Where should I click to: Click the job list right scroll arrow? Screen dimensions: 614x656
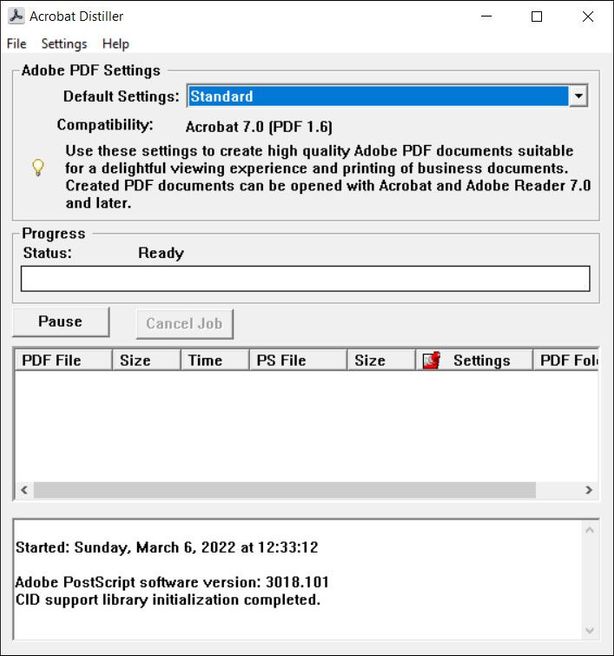click(589, 490)
